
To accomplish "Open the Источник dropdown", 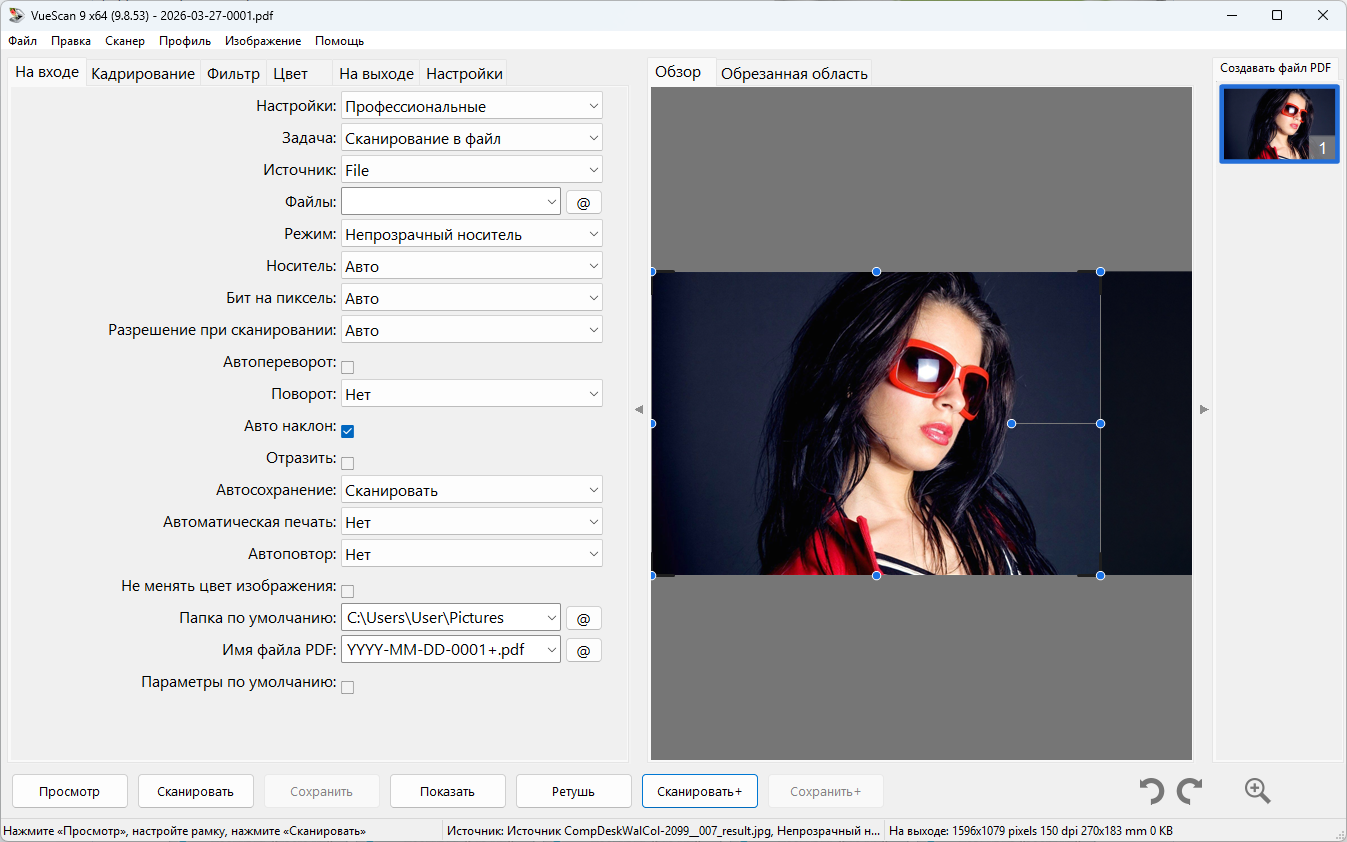I will point(471,170).
